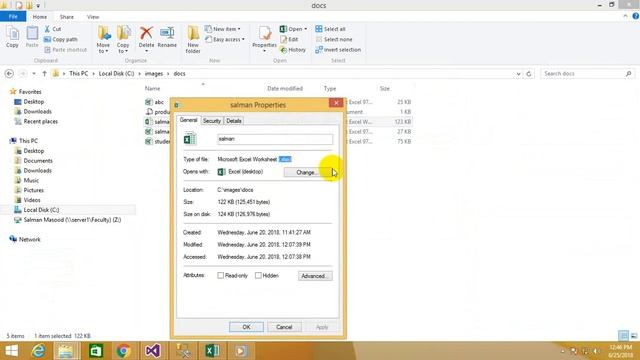Switch to the Home ribbon tab
Viewport: 640px width, 360px height.
tap(40, 17)
